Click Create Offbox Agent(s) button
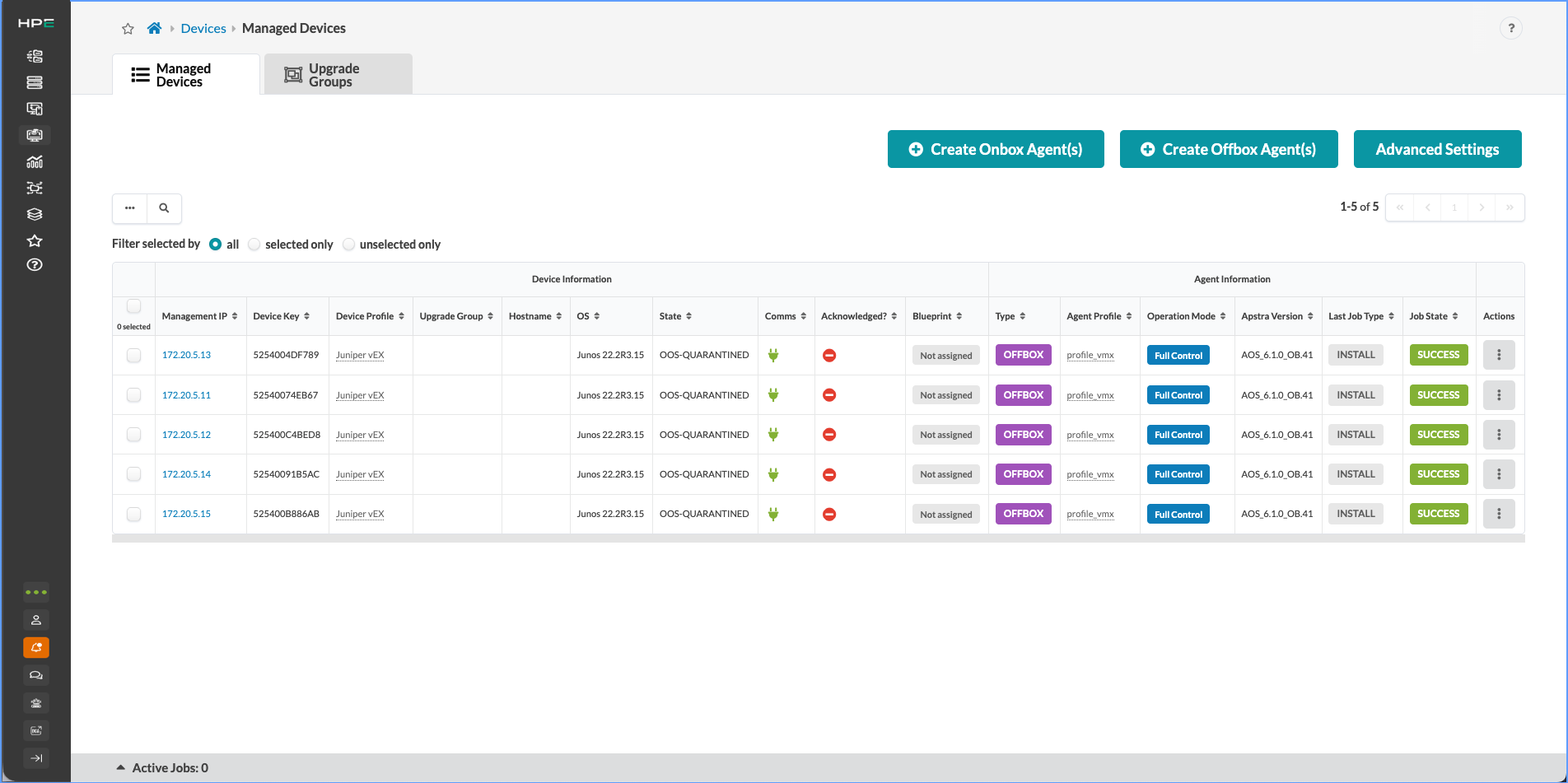 pyautogui.click(x=1229, y=149)
